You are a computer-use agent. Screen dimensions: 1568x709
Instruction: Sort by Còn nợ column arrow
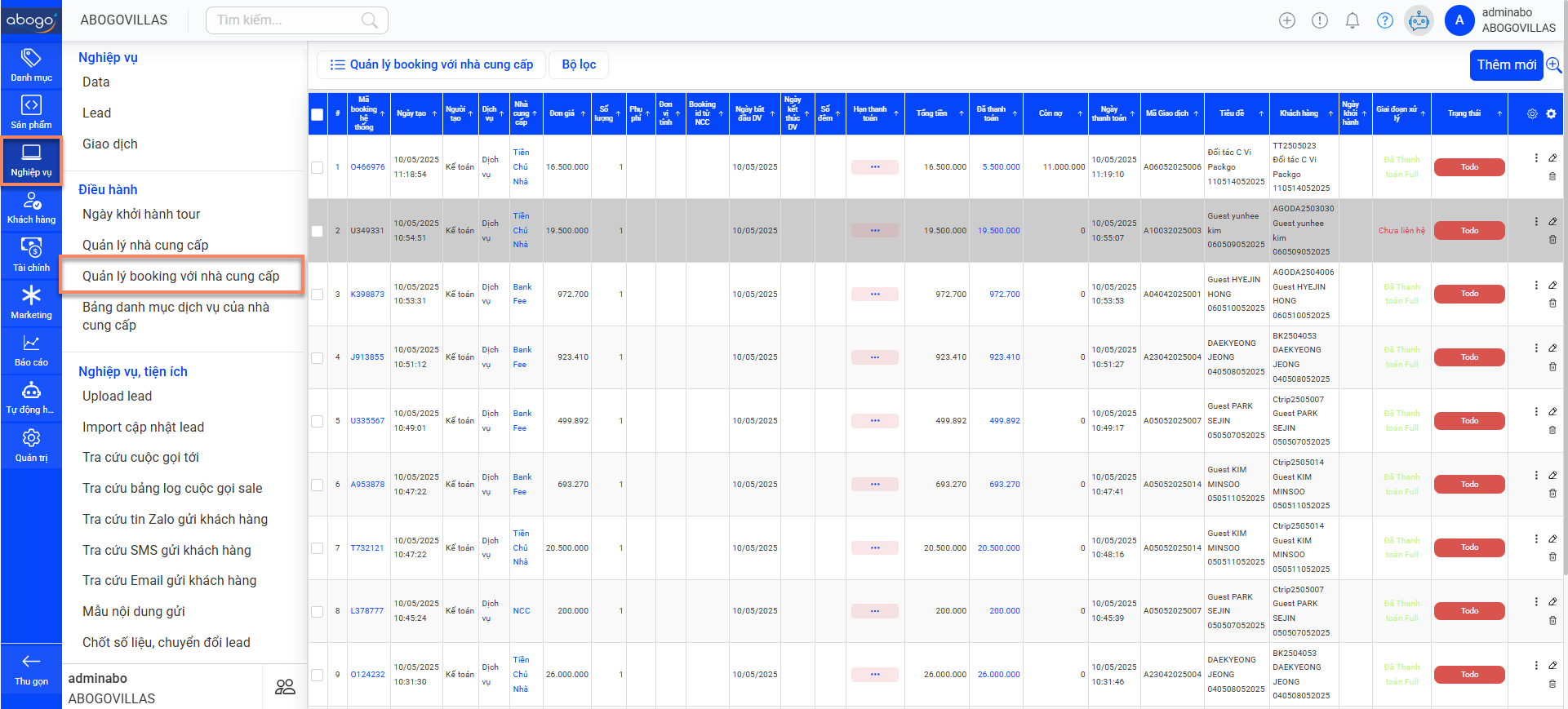(1080, 113)
